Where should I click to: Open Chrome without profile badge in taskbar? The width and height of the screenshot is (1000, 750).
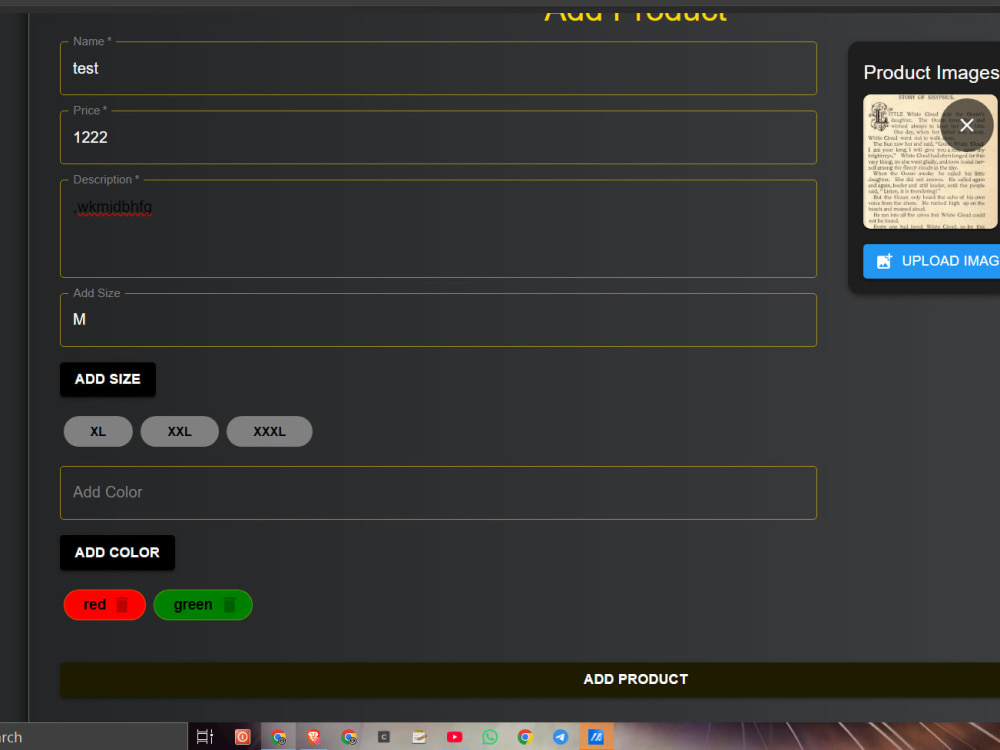(x=525, y=737)
